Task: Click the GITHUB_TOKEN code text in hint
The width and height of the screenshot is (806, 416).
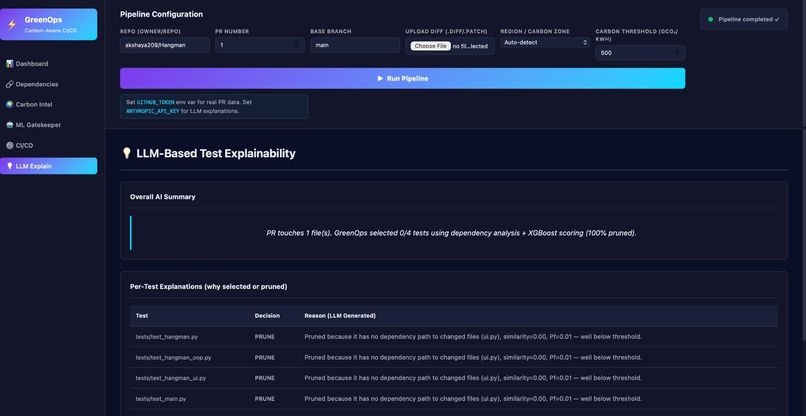Action: (x=155, y=102)
